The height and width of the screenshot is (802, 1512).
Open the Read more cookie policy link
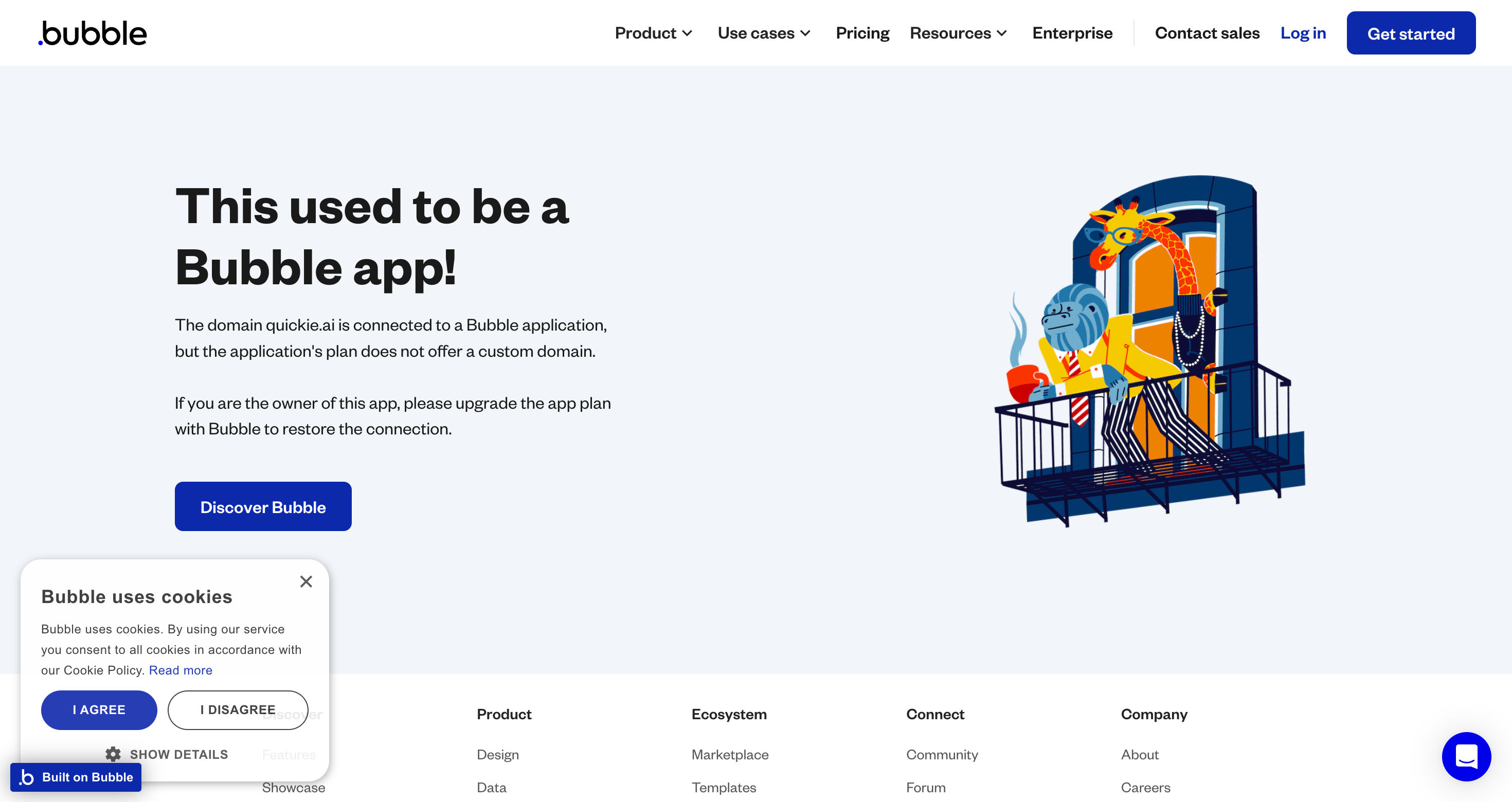[x=181, y=670]
